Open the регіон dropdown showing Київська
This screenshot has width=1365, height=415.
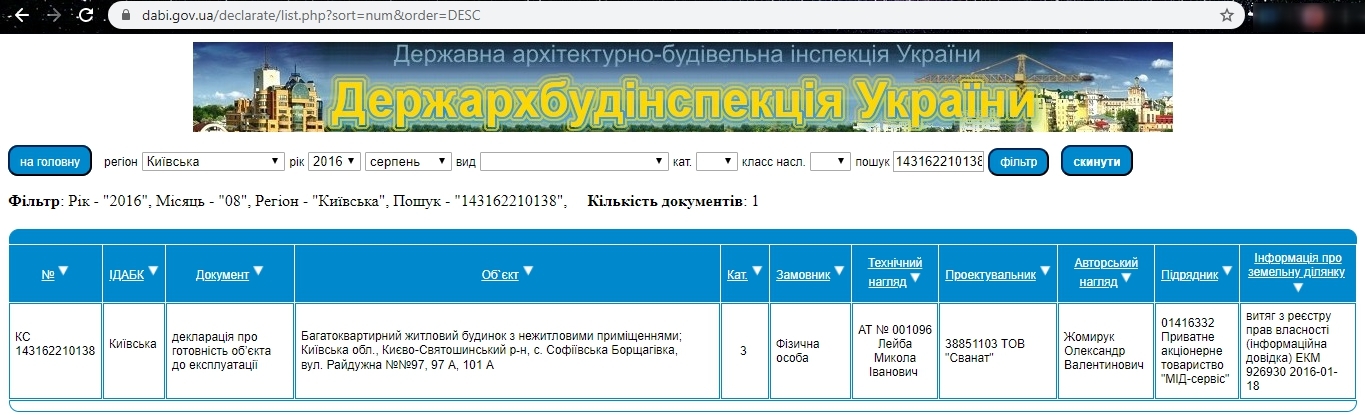(213, 161)
